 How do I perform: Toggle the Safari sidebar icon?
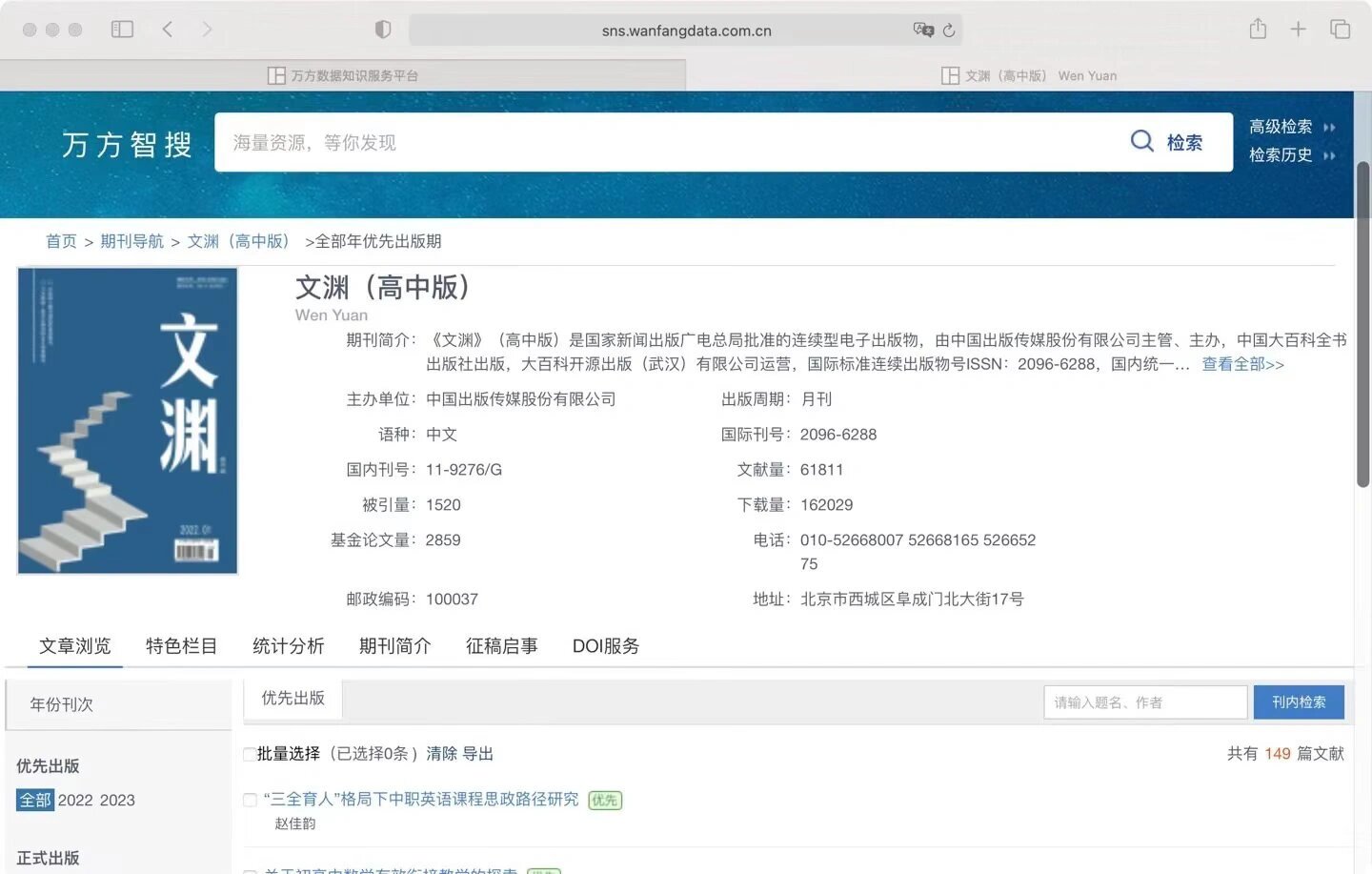click(x=122, y=30)
